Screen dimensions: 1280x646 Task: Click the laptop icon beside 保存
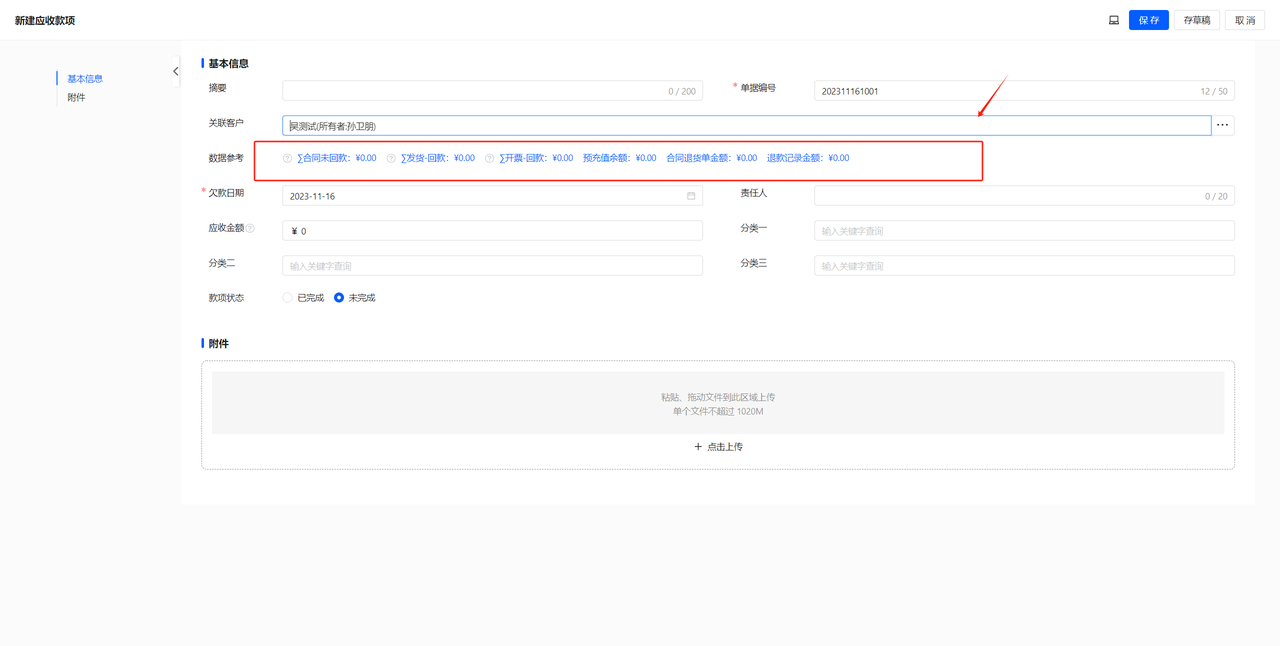[x=1113, y=20]
